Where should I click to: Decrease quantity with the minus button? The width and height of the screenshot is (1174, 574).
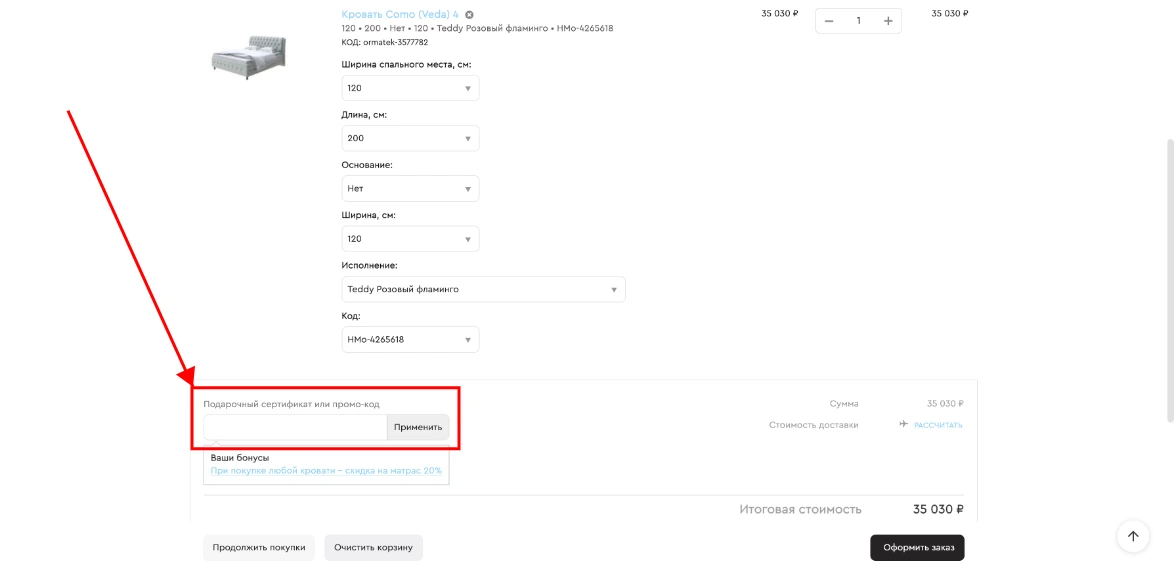829,21
